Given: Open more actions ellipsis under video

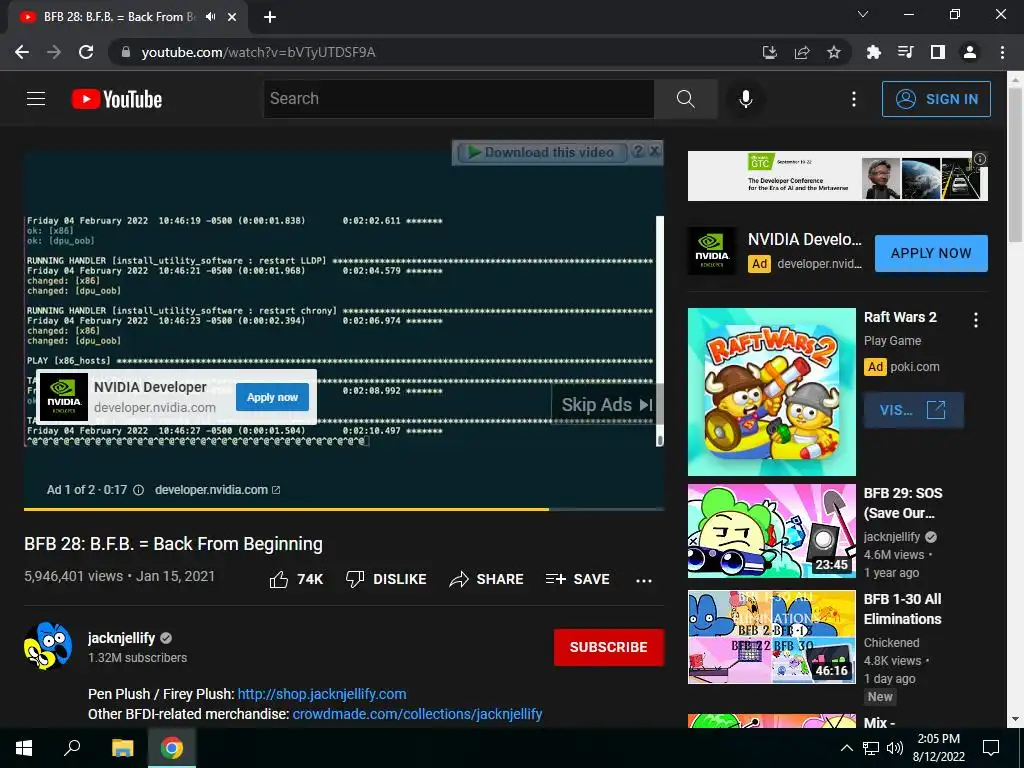Looking at the screenshot, I should [644, 580].
